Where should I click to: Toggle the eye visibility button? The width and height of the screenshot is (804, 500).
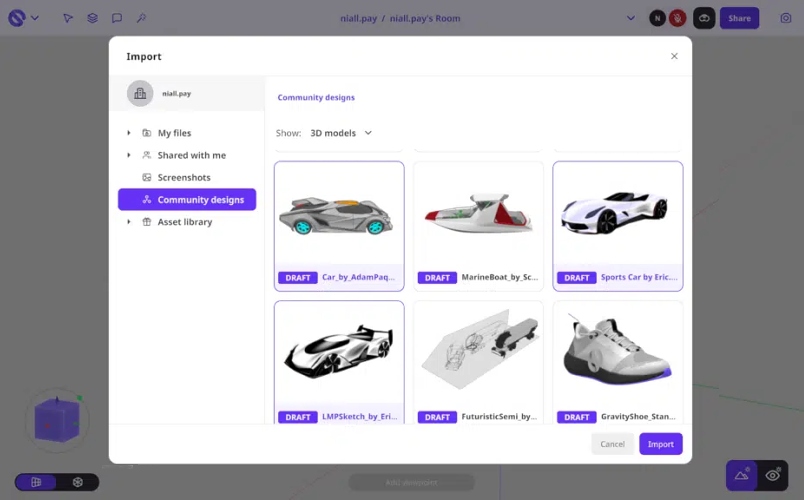[773, 475]
